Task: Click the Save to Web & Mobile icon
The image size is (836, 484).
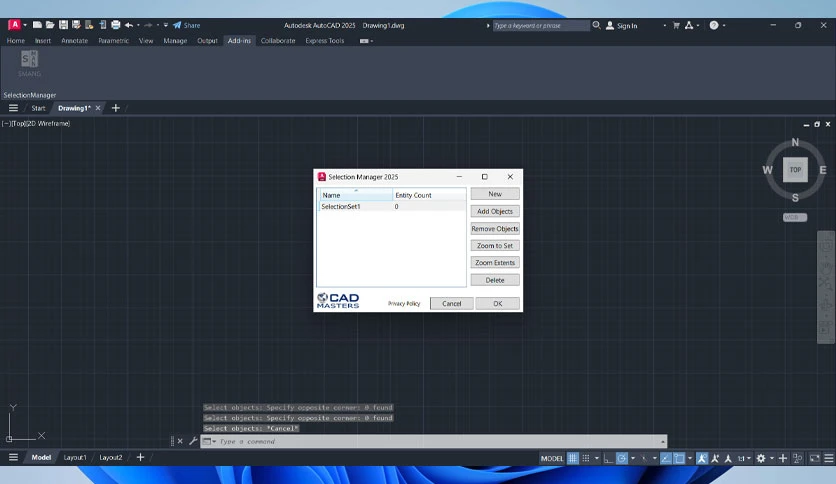Action: pos(102,25)
